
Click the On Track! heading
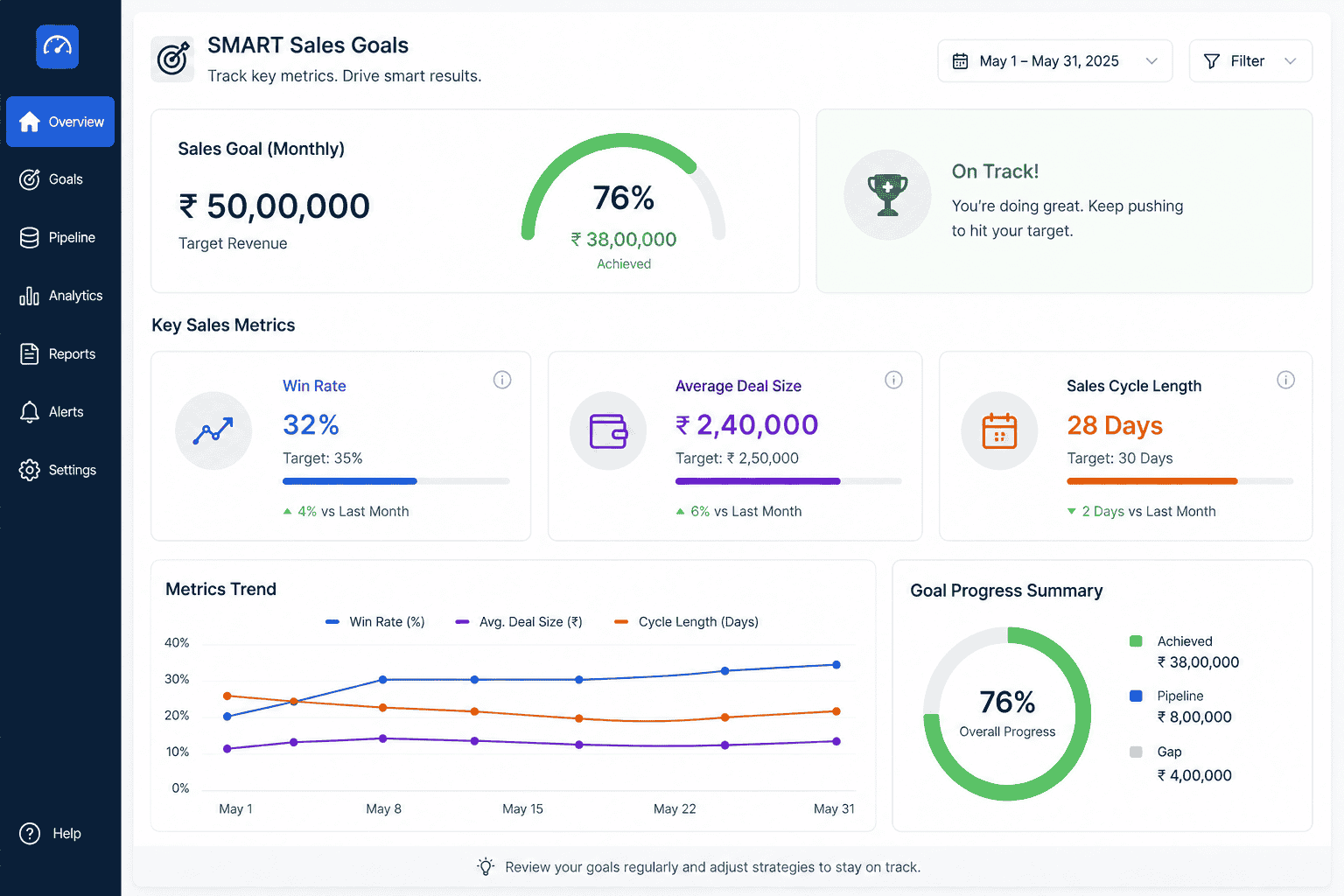(996, 171)
